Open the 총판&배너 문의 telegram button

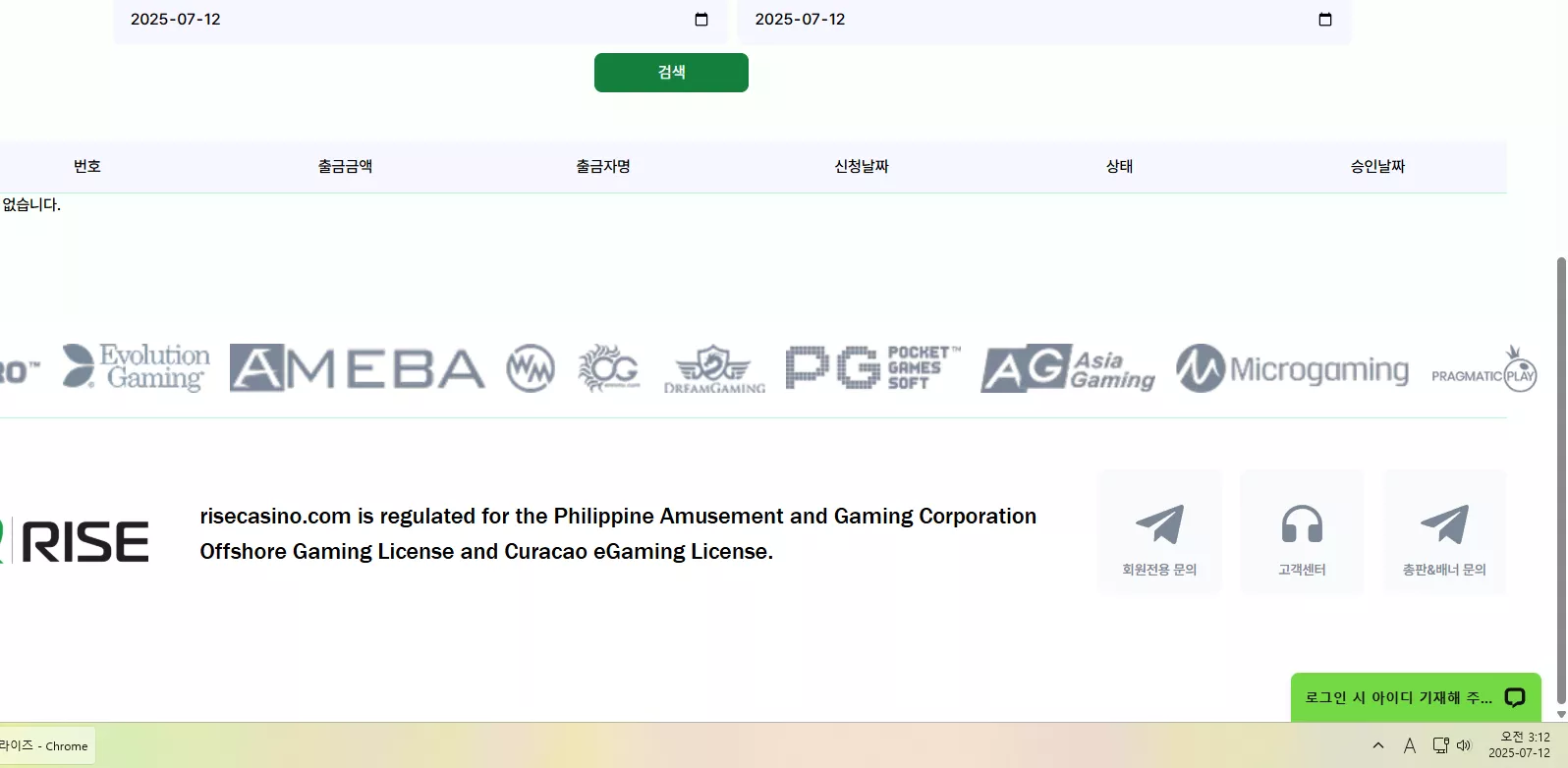pyautogui.click(x=1444, y=531)
